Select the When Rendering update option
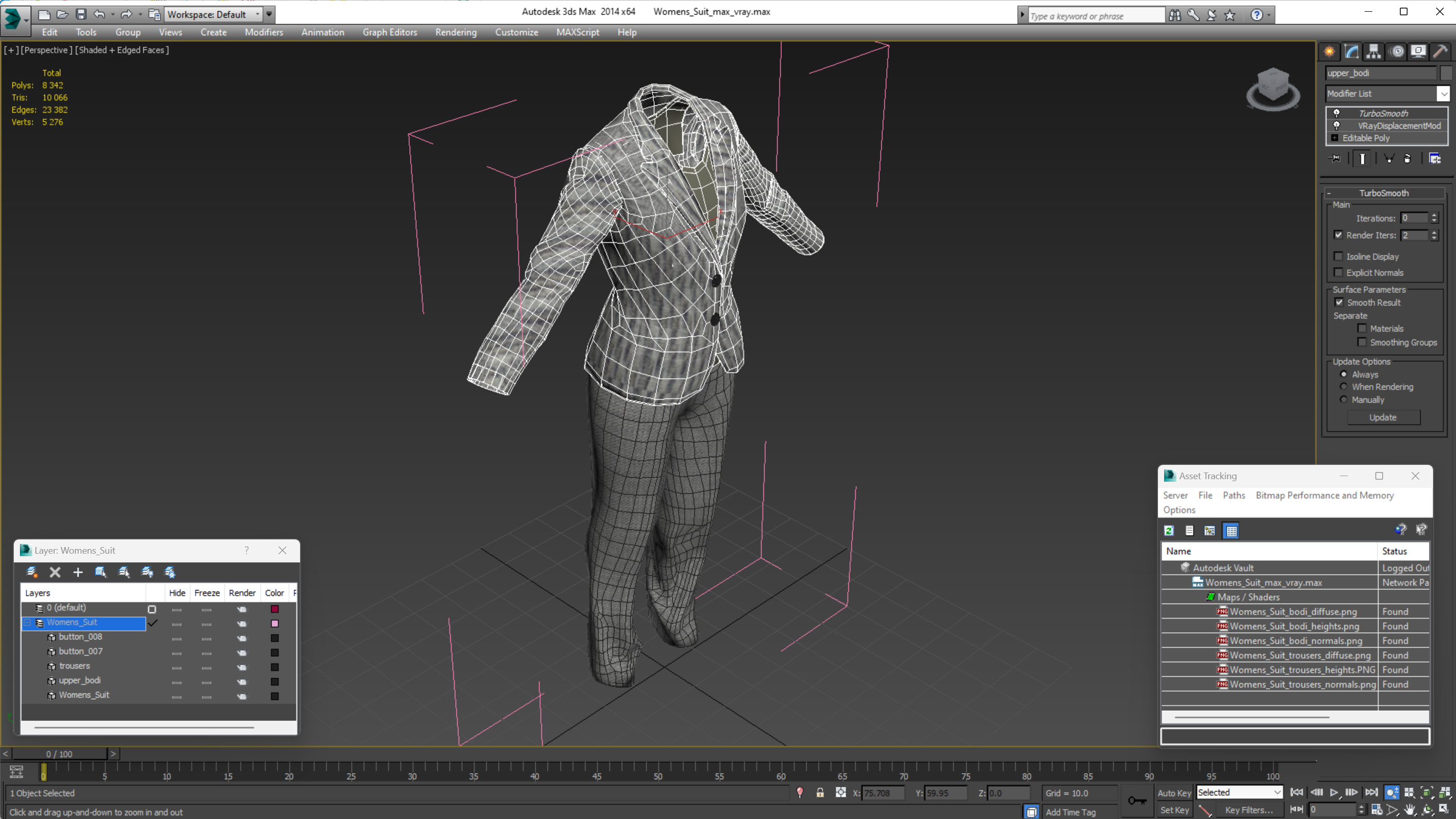The image size is (1456, 819). pos(1344,387)
